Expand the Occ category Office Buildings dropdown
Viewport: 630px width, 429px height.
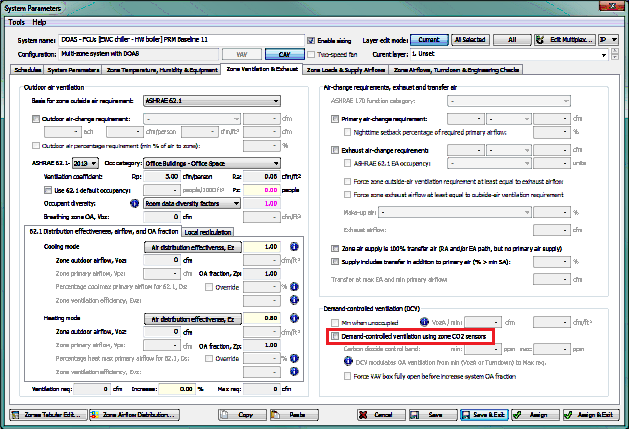(x=212, y=160)
